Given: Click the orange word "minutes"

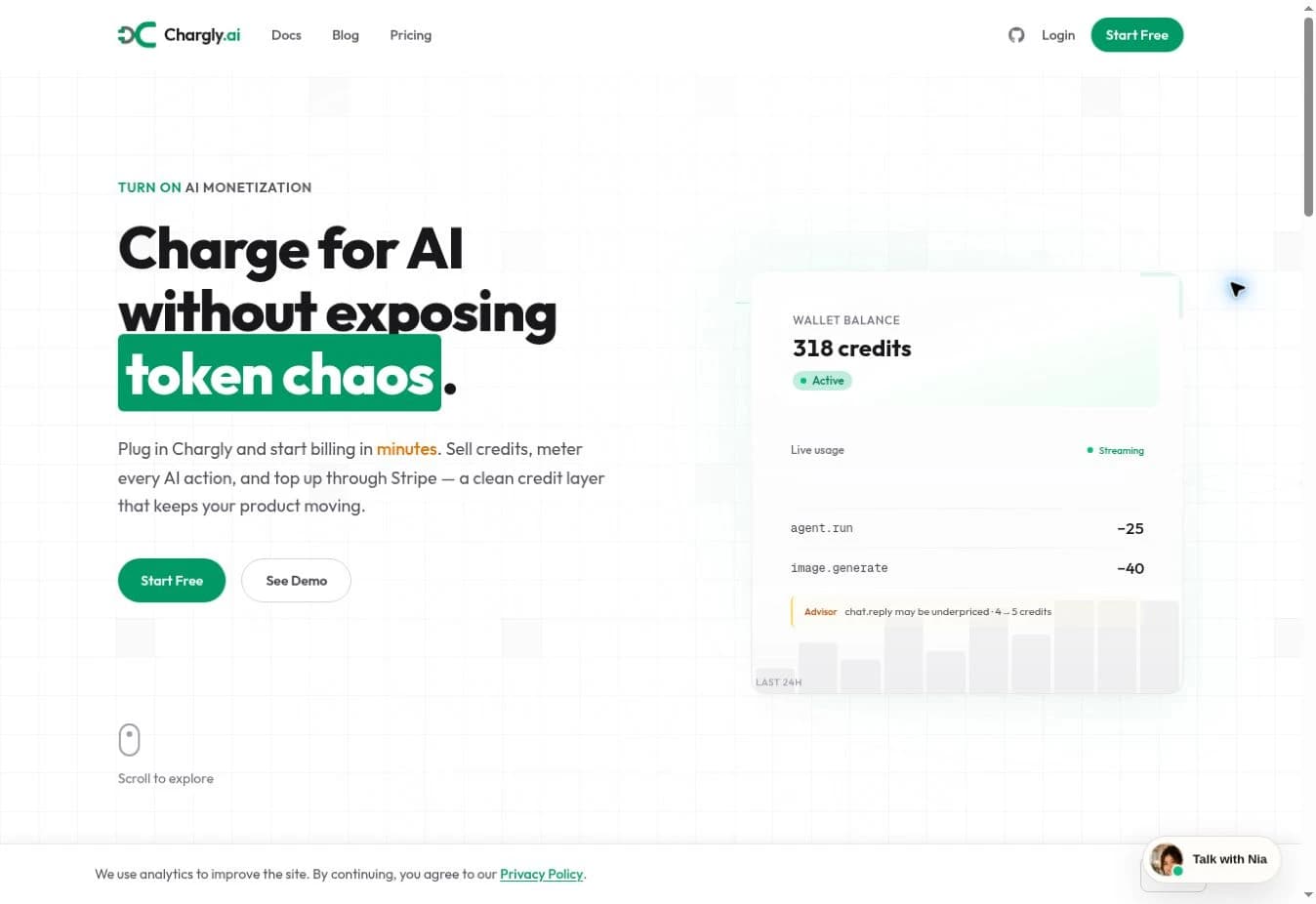Looking at the screenshot, I should tap(407, 449).
